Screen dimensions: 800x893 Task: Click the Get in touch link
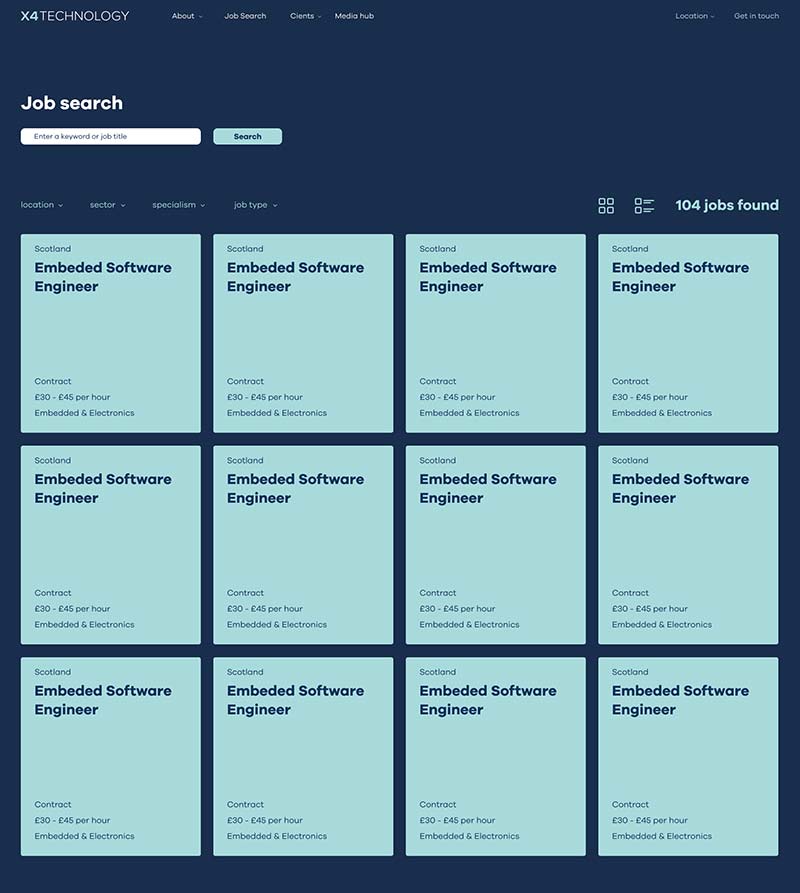coord(756,16)
